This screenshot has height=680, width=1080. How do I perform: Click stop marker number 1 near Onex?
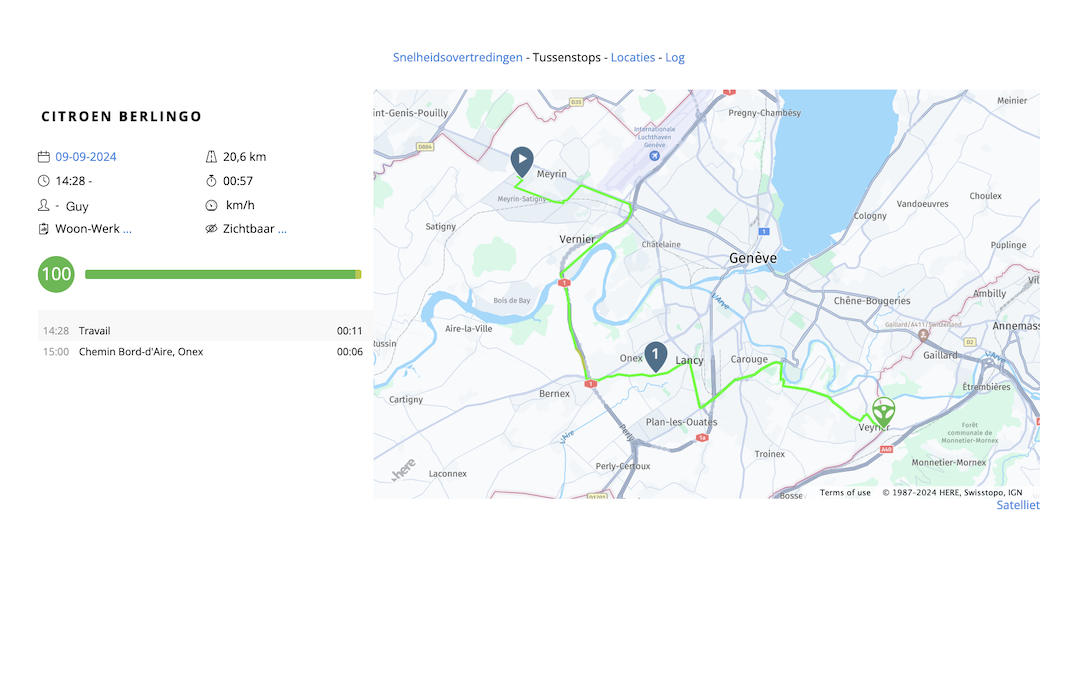[x=655, y=356]
